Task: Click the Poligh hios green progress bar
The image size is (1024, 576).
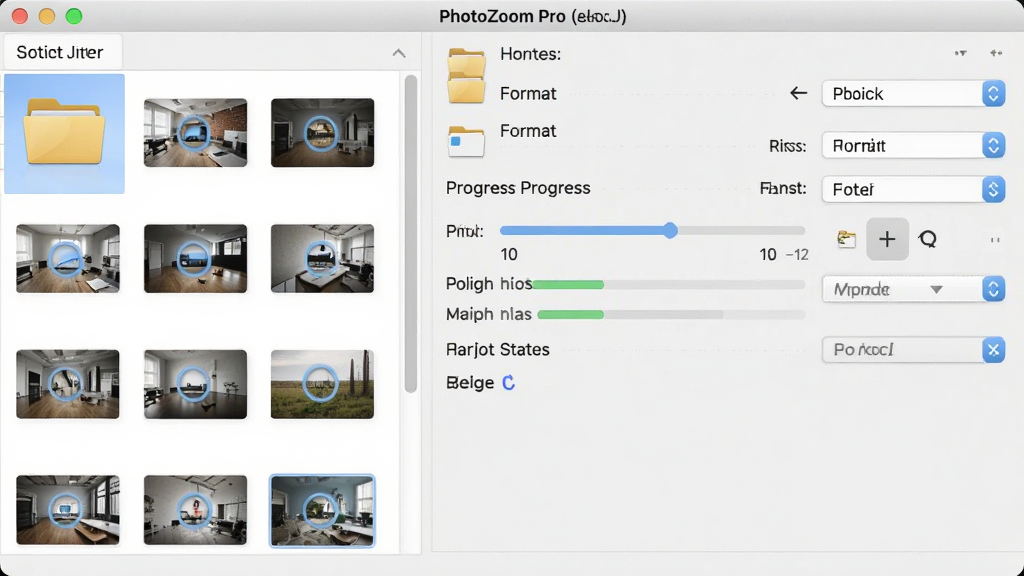Action: pos(568,284)
